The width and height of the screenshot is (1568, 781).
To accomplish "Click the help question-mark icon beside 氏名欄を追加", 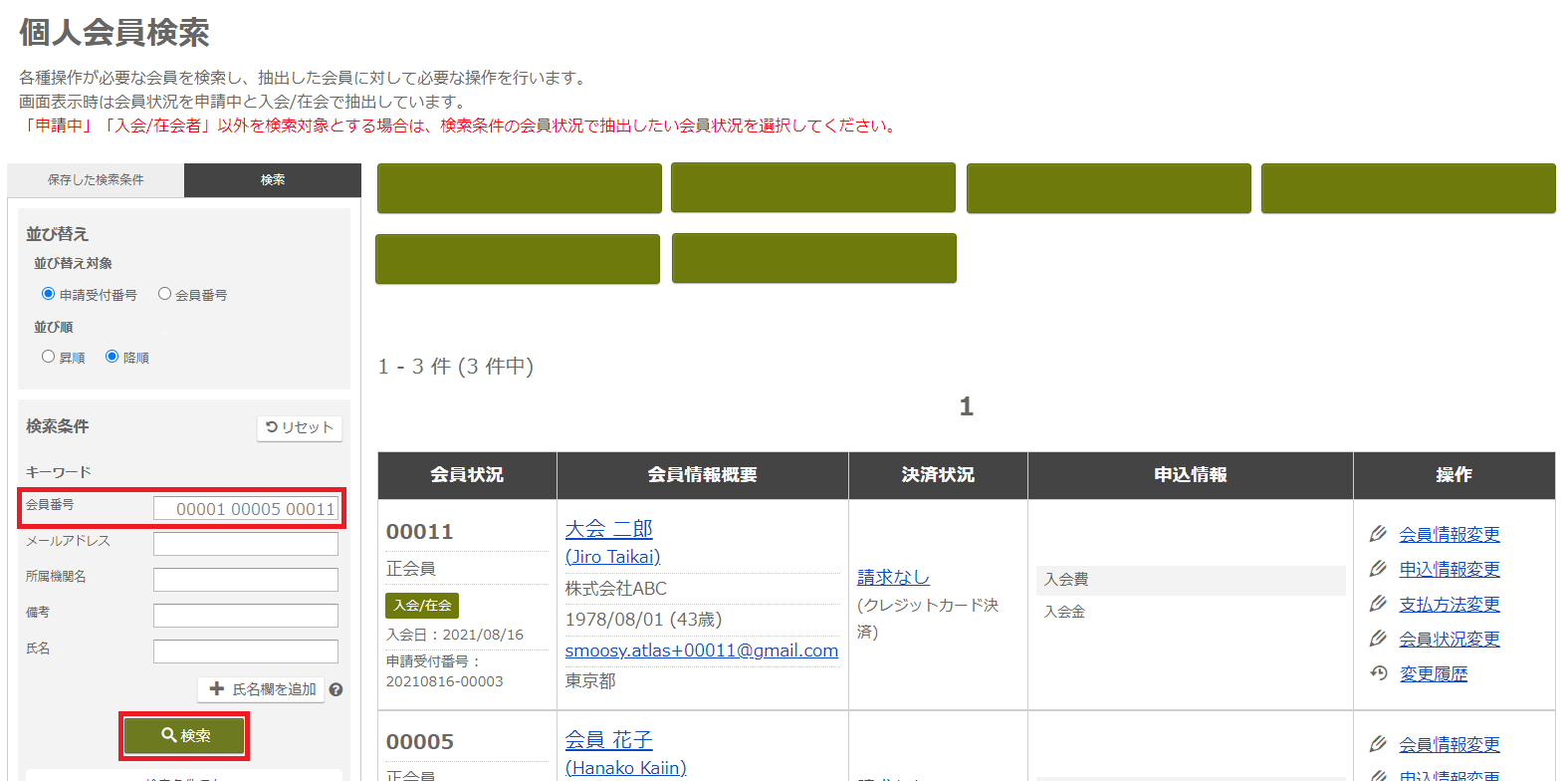I will (336, 689).
